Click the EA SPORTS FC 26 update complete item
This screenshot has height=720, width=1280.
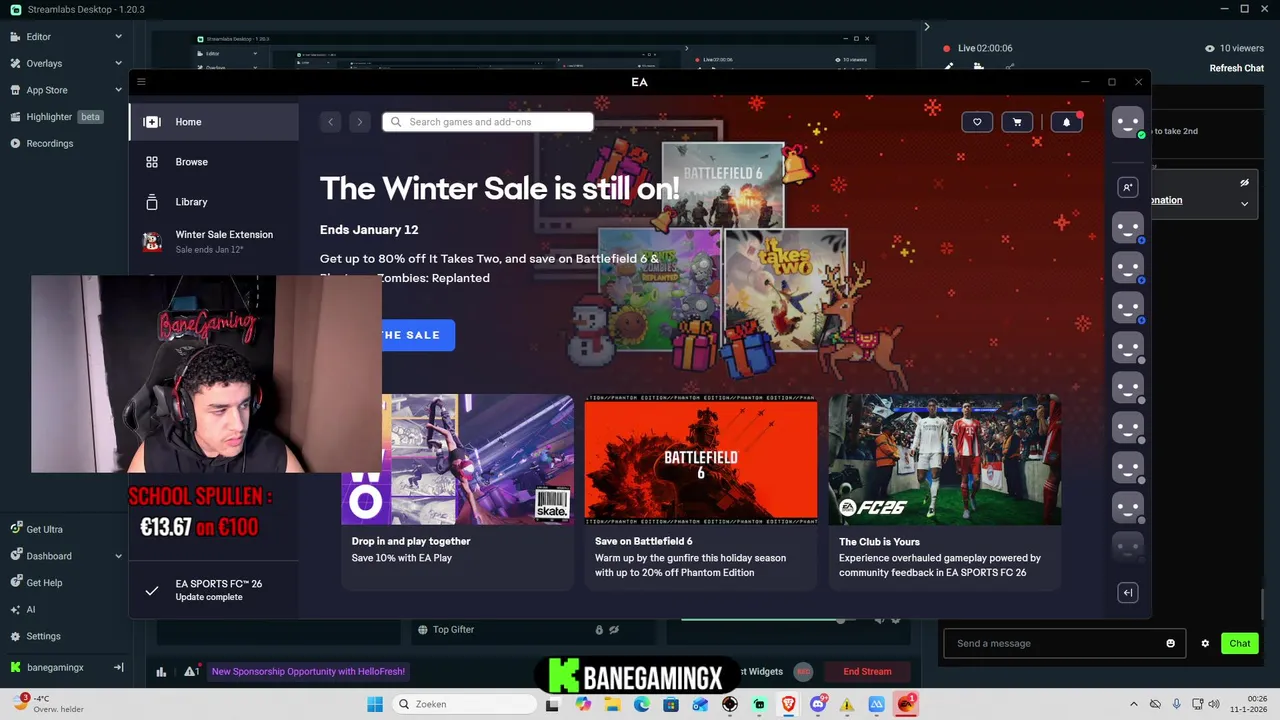[x=214, y=590]
